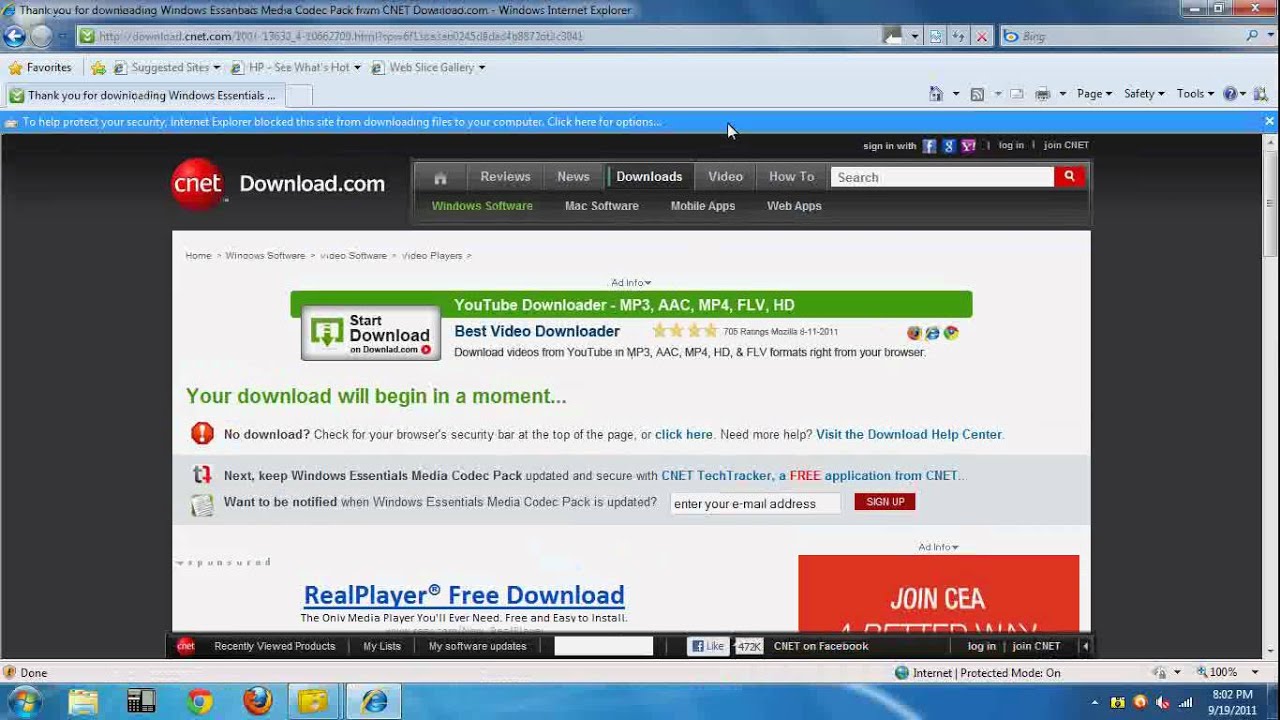Click the e-mail address input field
The image size is (1280, 720).
coord(756,503)
